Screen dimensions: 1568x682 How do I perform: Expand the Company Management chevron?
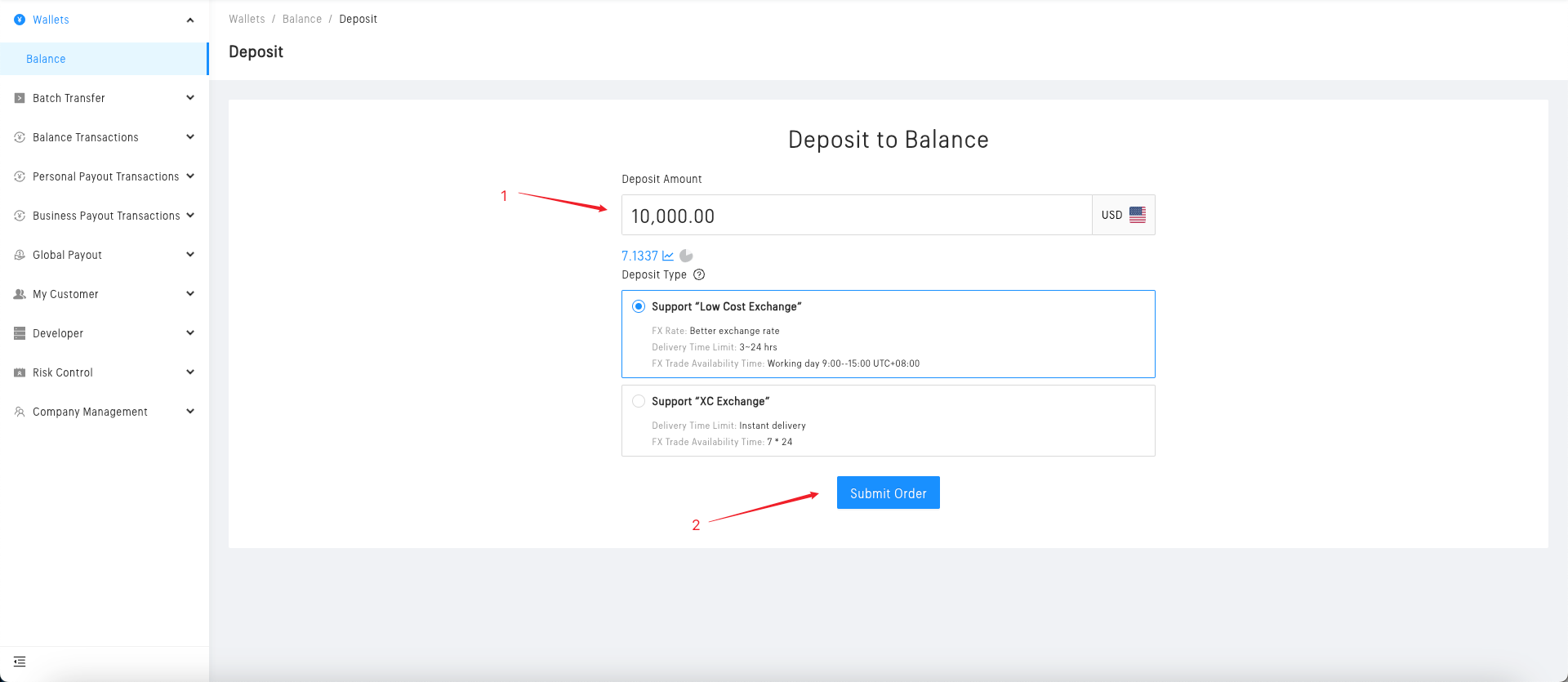click(190, 412)
